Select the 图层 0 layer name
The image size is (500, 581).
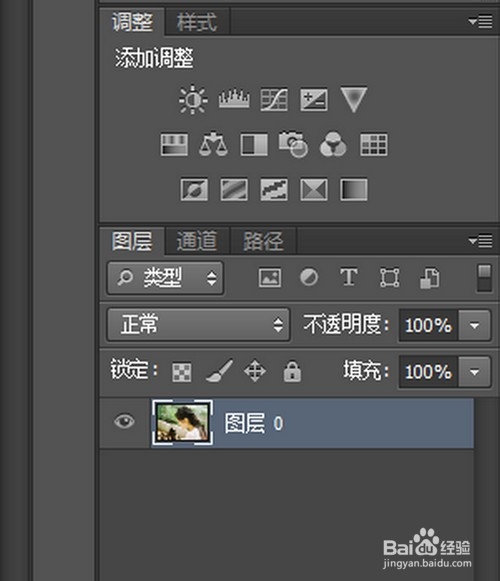[254, 423]
